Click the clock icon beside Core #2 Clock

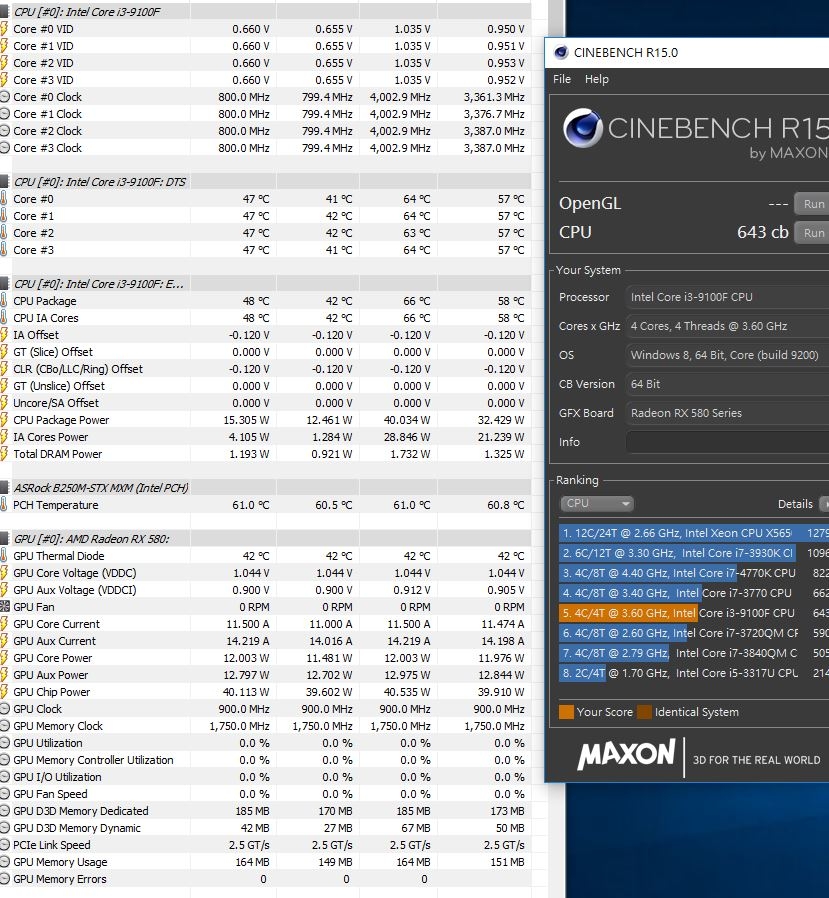point(5,131)
